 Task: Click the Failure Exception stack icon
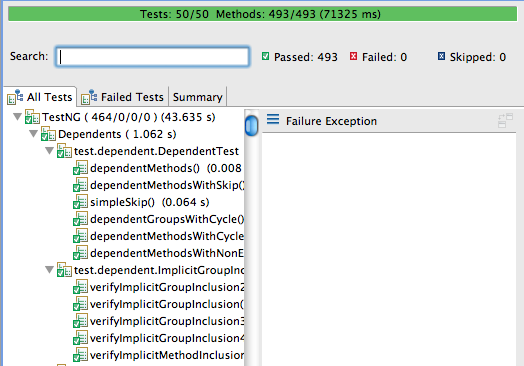click(x=273, y=119)
